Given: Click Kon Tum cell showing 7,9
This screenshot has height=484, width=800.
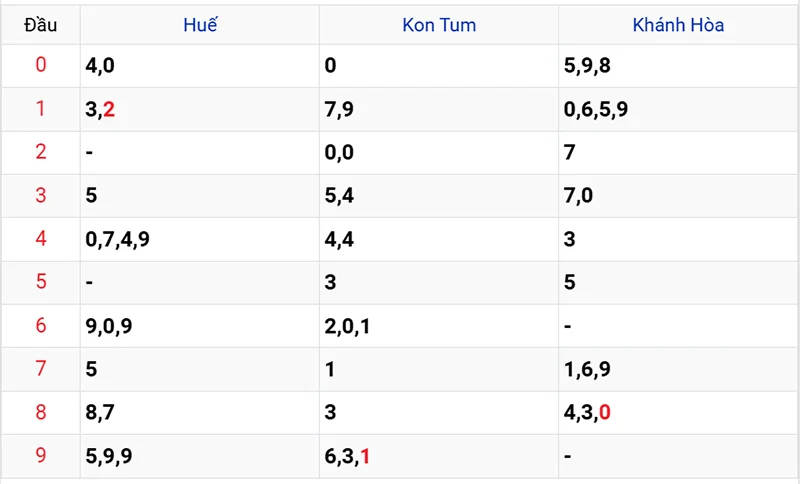Looking at the screenshot, I should 439,109.
